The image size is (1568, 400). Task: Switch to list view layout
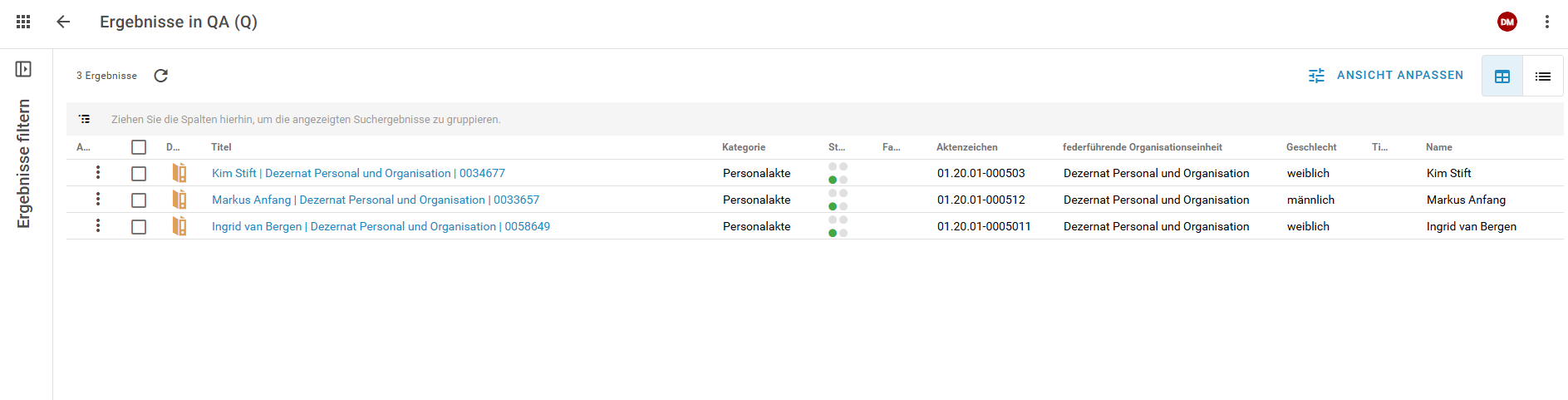[1542, 77]
